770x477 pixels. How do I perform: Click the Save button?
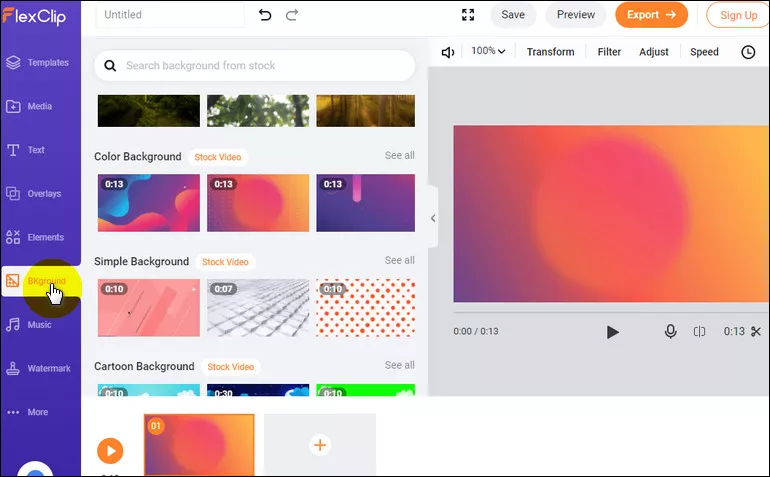point(513,15)
